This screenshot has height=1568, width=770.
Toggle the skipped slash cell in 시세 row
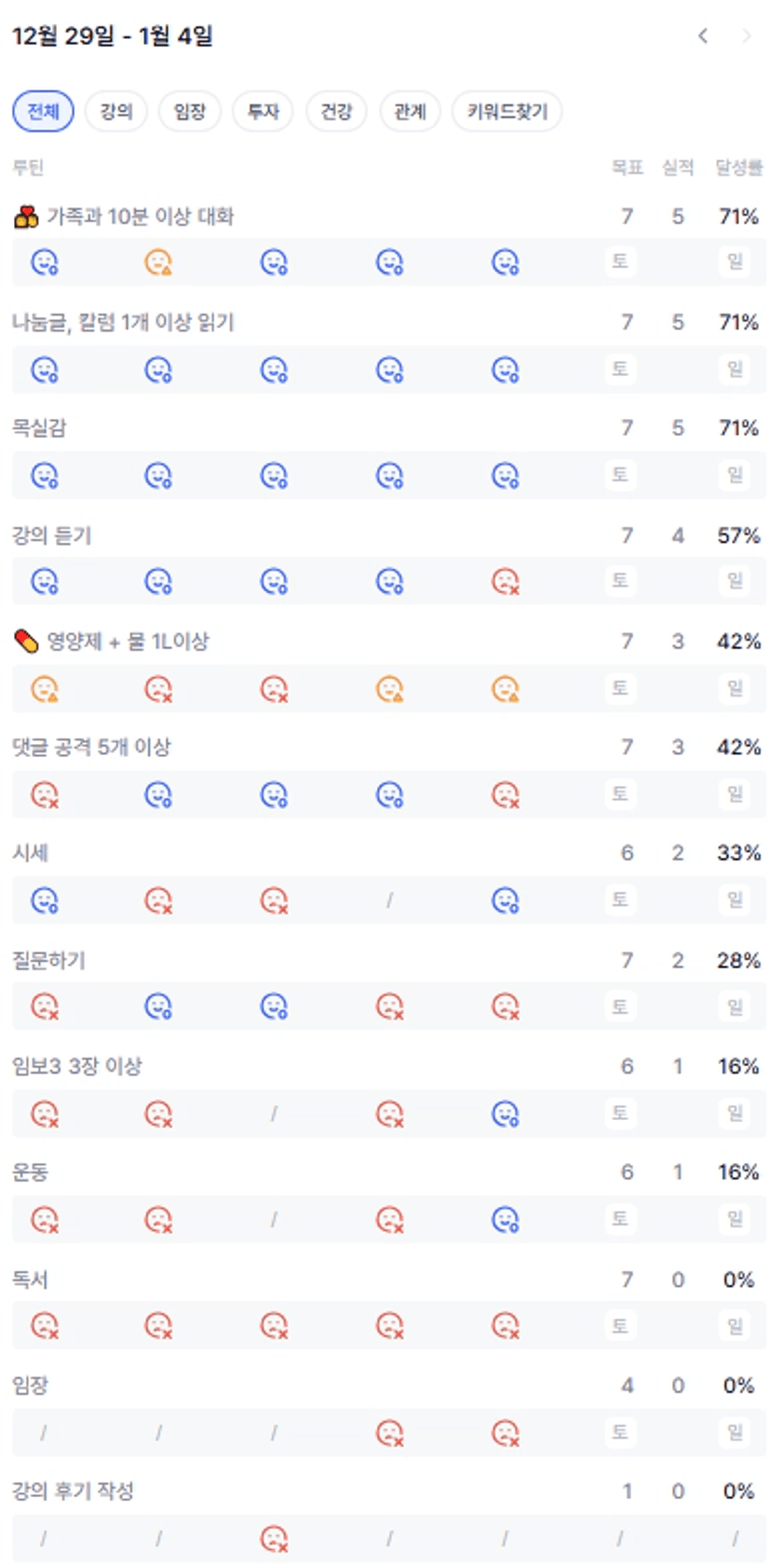click(x=389, y=900)
